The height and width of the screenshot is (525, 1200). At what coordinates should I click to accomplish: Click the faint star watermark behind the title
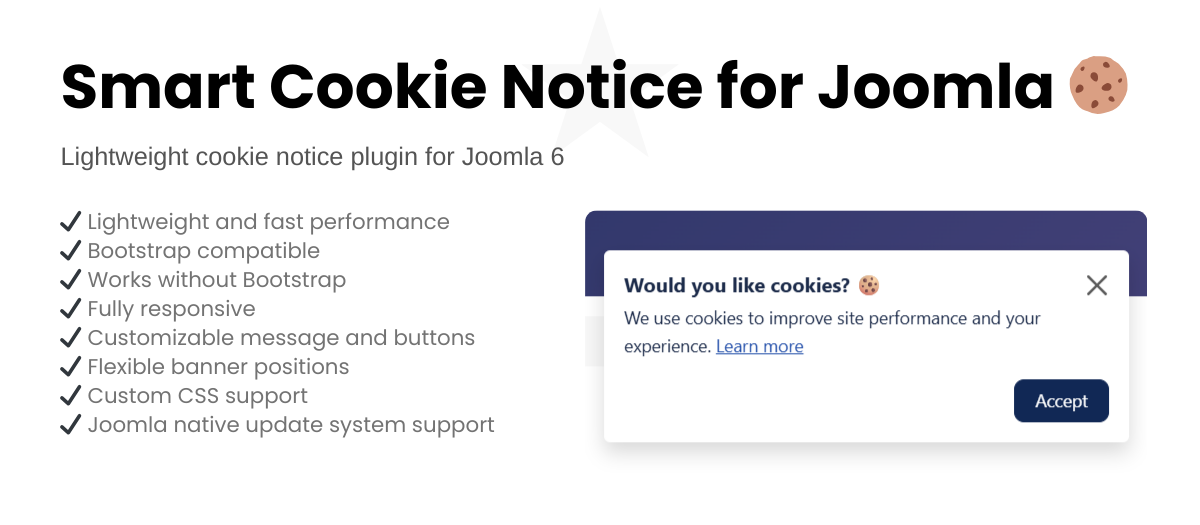click(600, 40)
